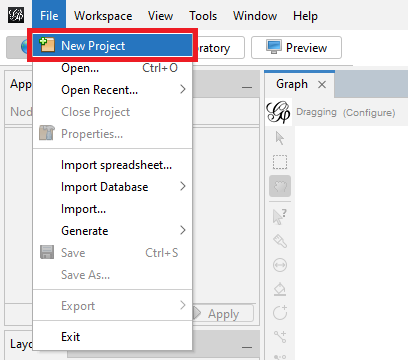The height and width of the screenshot is (360, 408).
Task: Open the Window menu
Action: point(255,16)
